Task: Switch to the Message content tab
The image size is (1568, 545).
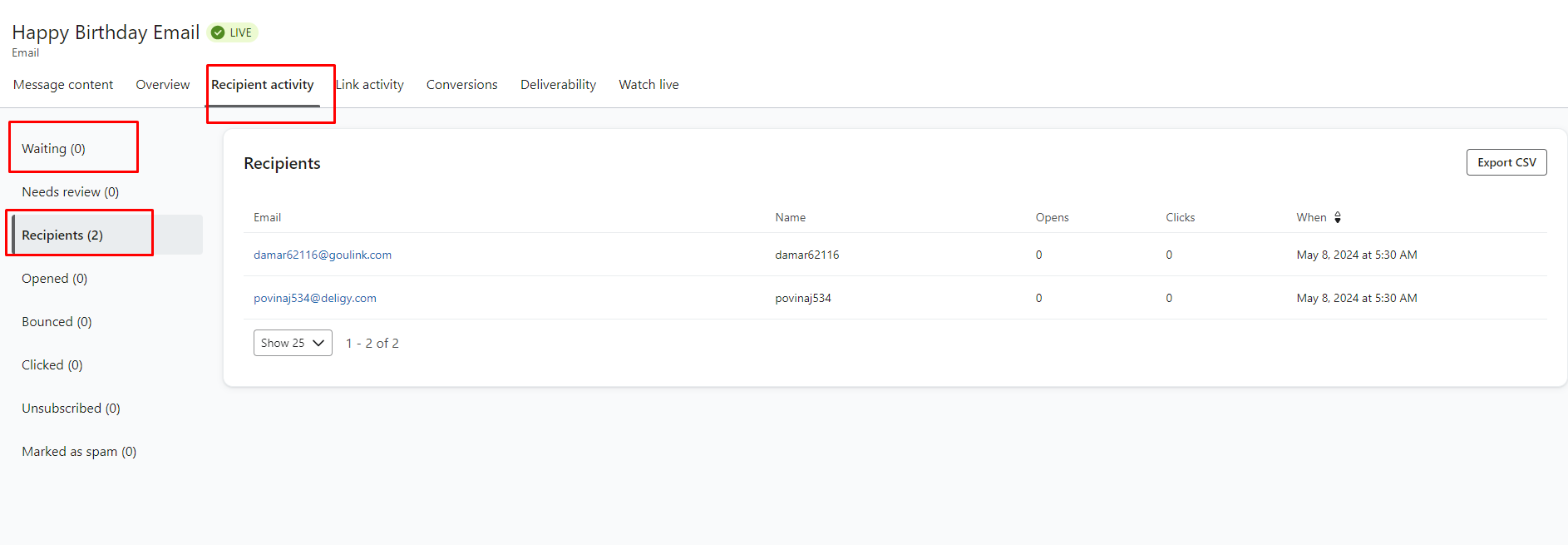Action: 63,85
